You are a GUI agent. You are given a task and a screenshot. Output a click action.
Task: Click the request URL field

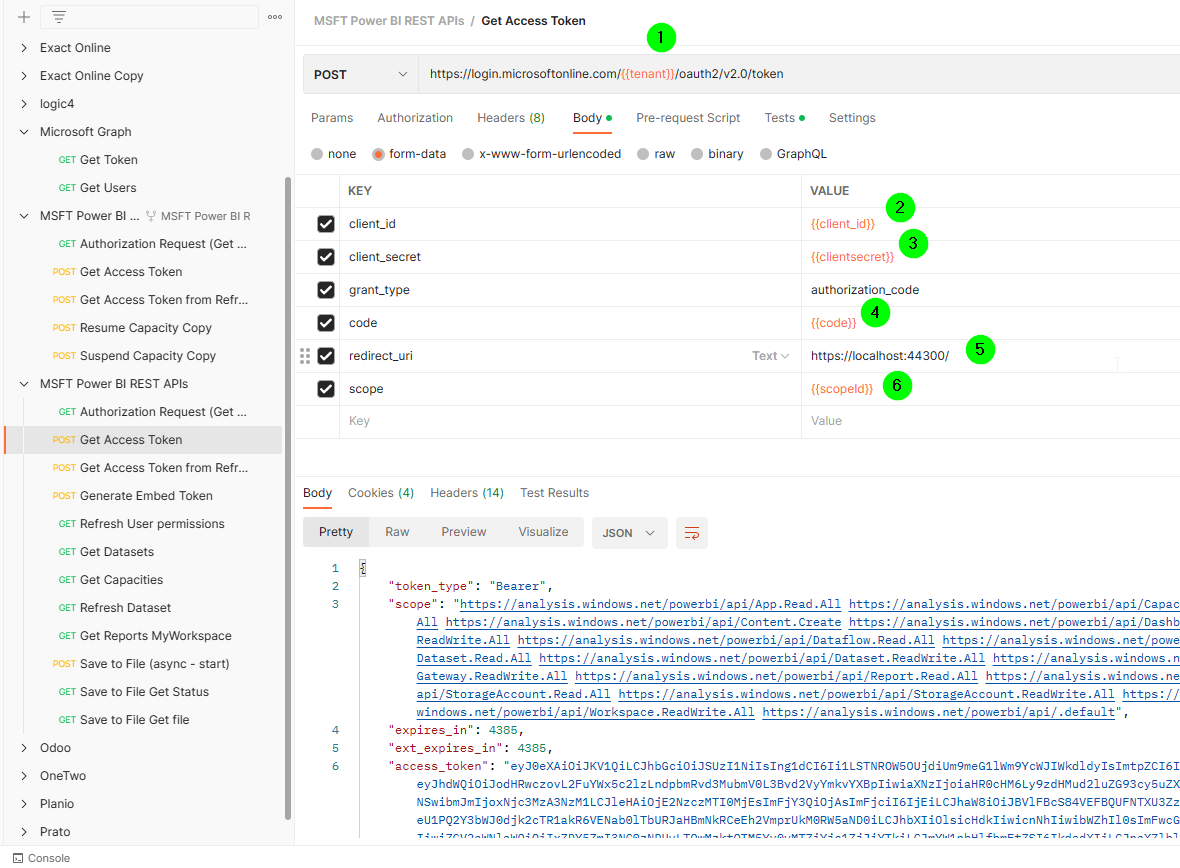pyautogui.click(x=799, y=75)
